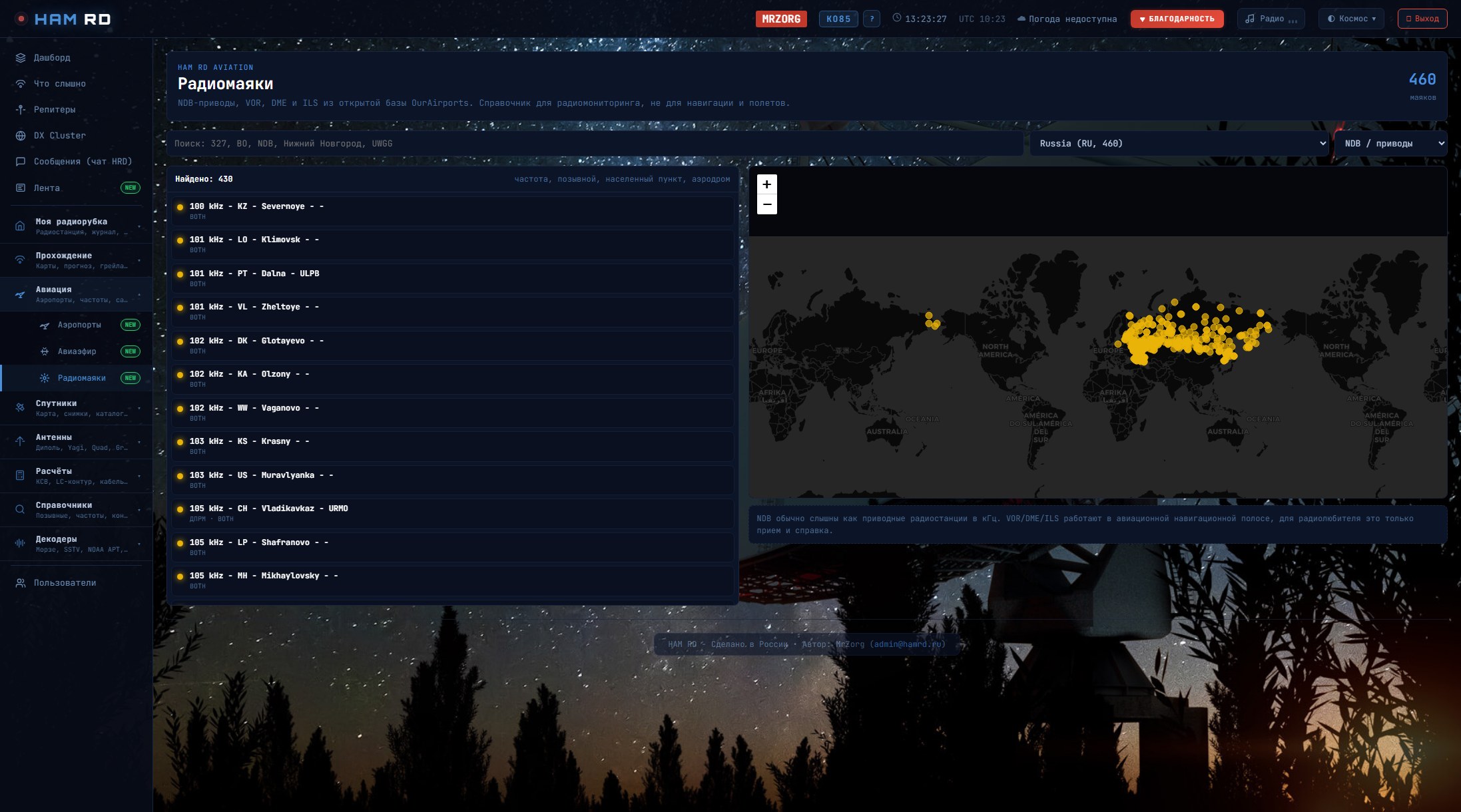Click the MRZORG callsign badge
The height and width of the screenshot is (812, 1461).
pyautogui.click(x=781, y=19)
